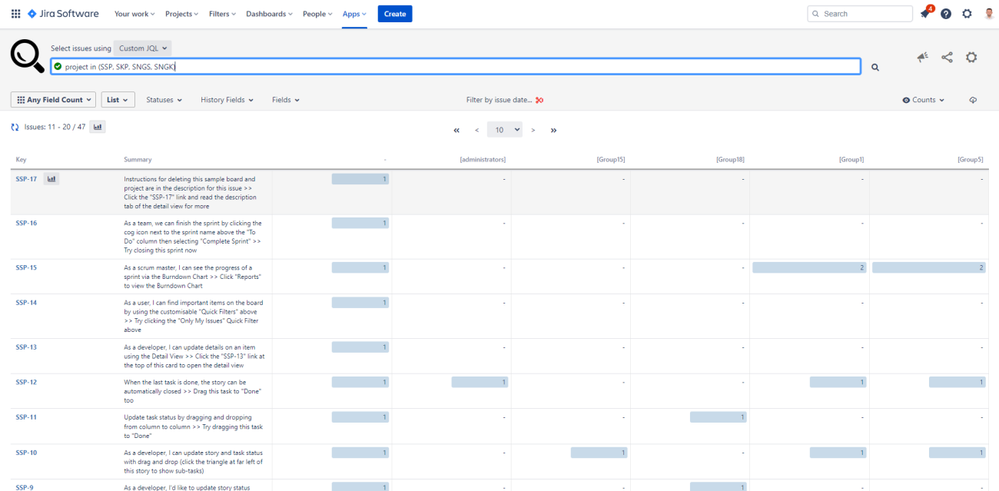
Task: Go to next page arrow
Action: pos(533,130)
